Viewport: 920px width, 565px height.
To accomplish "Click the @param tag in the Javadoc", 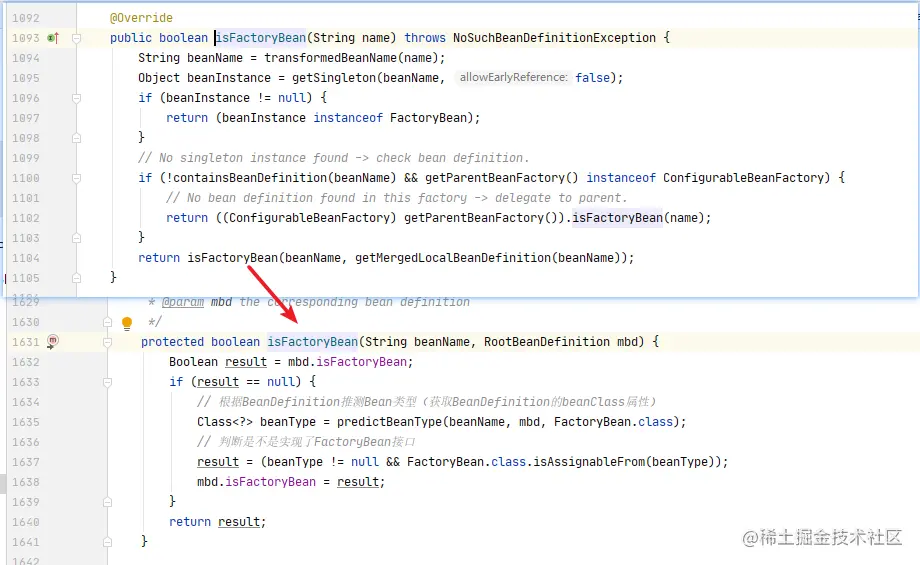I will (x=182, y=302).
